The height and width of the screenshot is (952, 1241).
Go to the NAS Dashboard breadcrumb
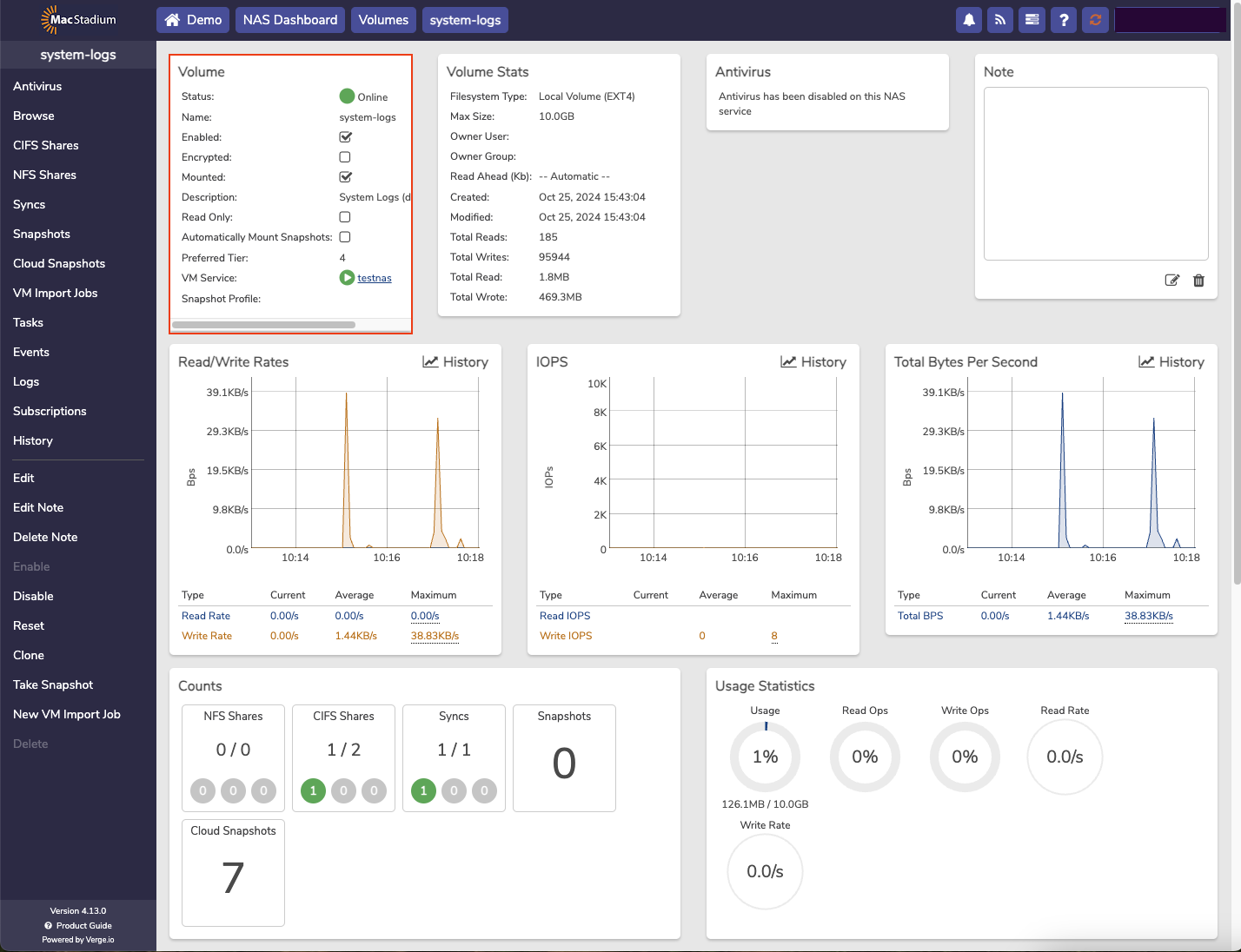(289, 19)
